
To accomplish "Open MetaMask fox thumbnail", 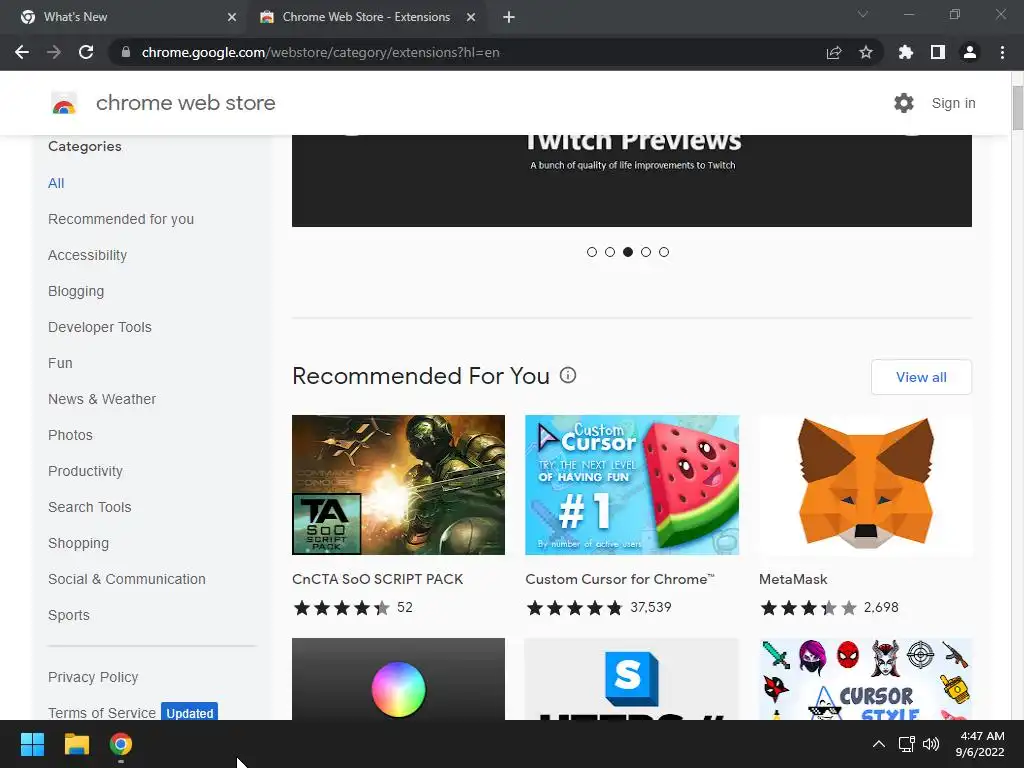I will pyautogui.click(x=865, y=485).
